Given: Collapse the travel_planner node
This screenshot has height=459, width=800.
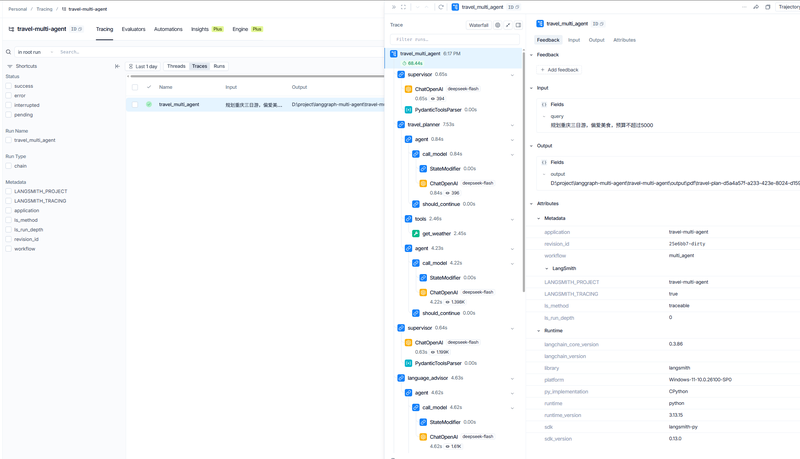Looking at the screenshot, I should click(512, 125).
